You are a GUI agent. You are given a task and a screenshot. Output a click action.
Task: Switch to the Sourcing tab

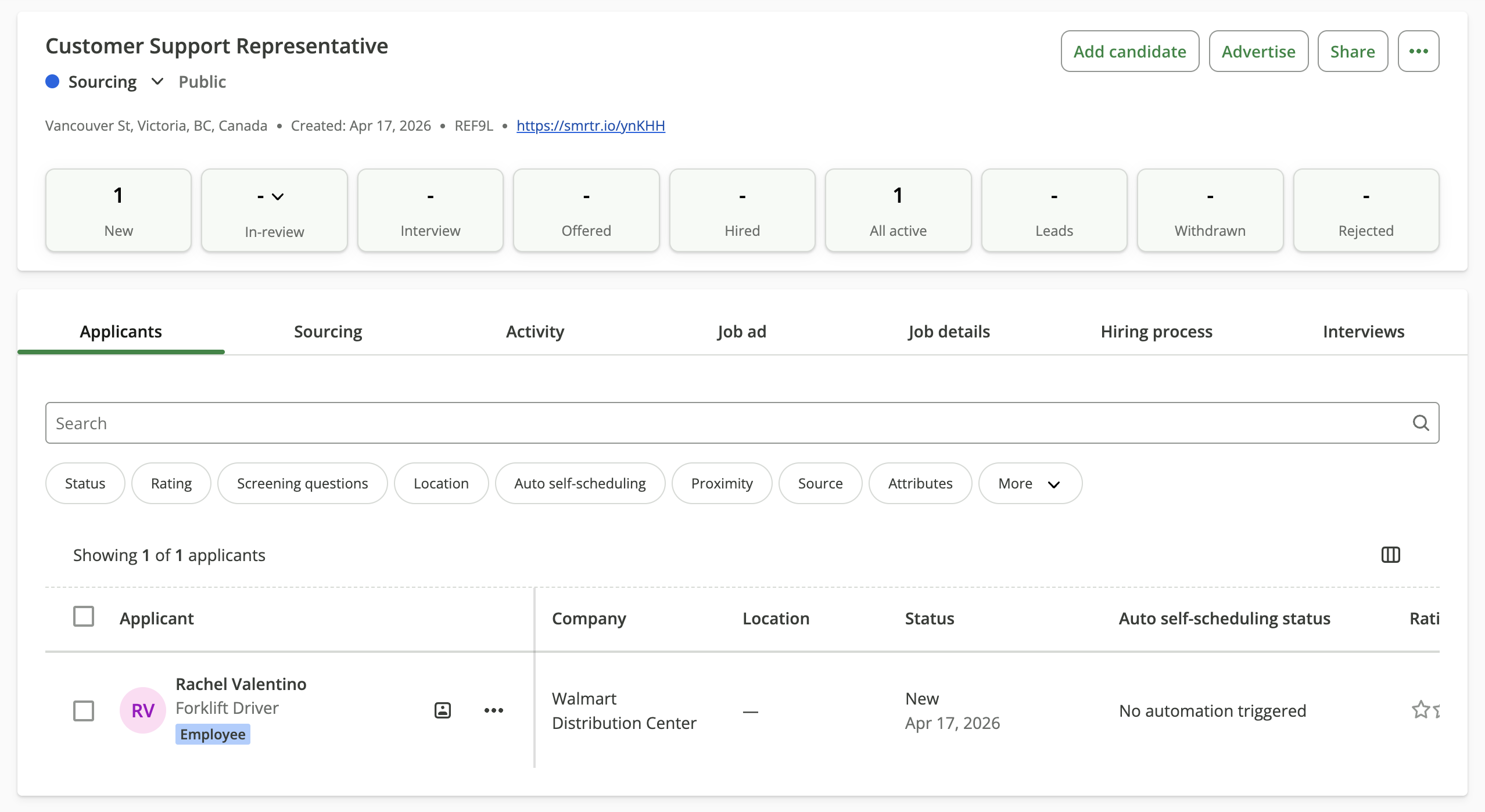coord(328,332)
